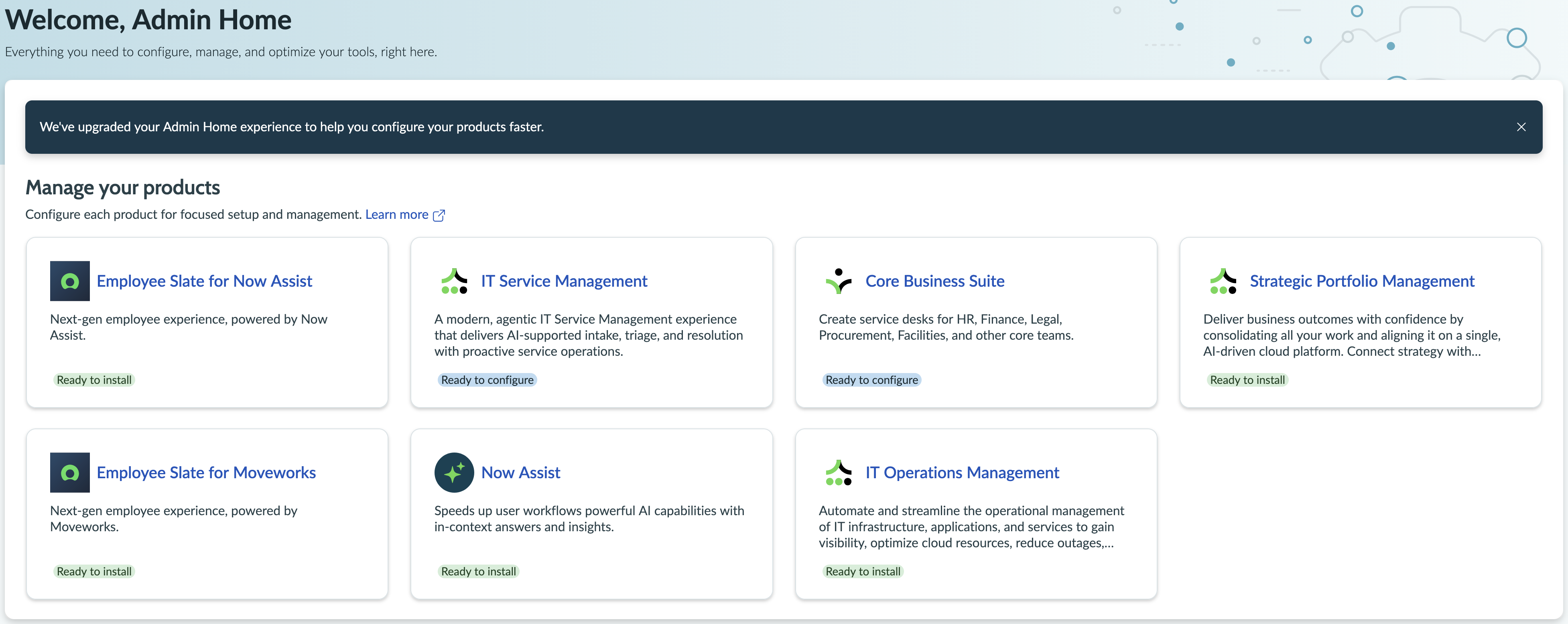
Task: Click 'Configure each product for focused setup' text
Action: pos(193,214)
